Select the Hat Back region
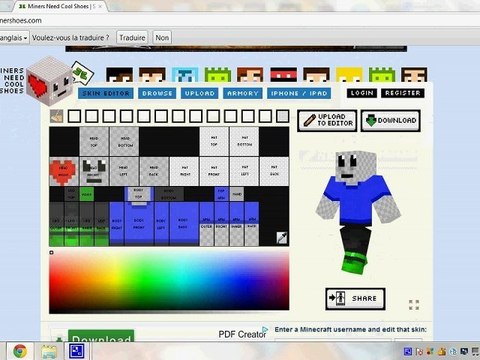Image resolution: width=480 pixels, height=360 pixels. tap(274, 172)
